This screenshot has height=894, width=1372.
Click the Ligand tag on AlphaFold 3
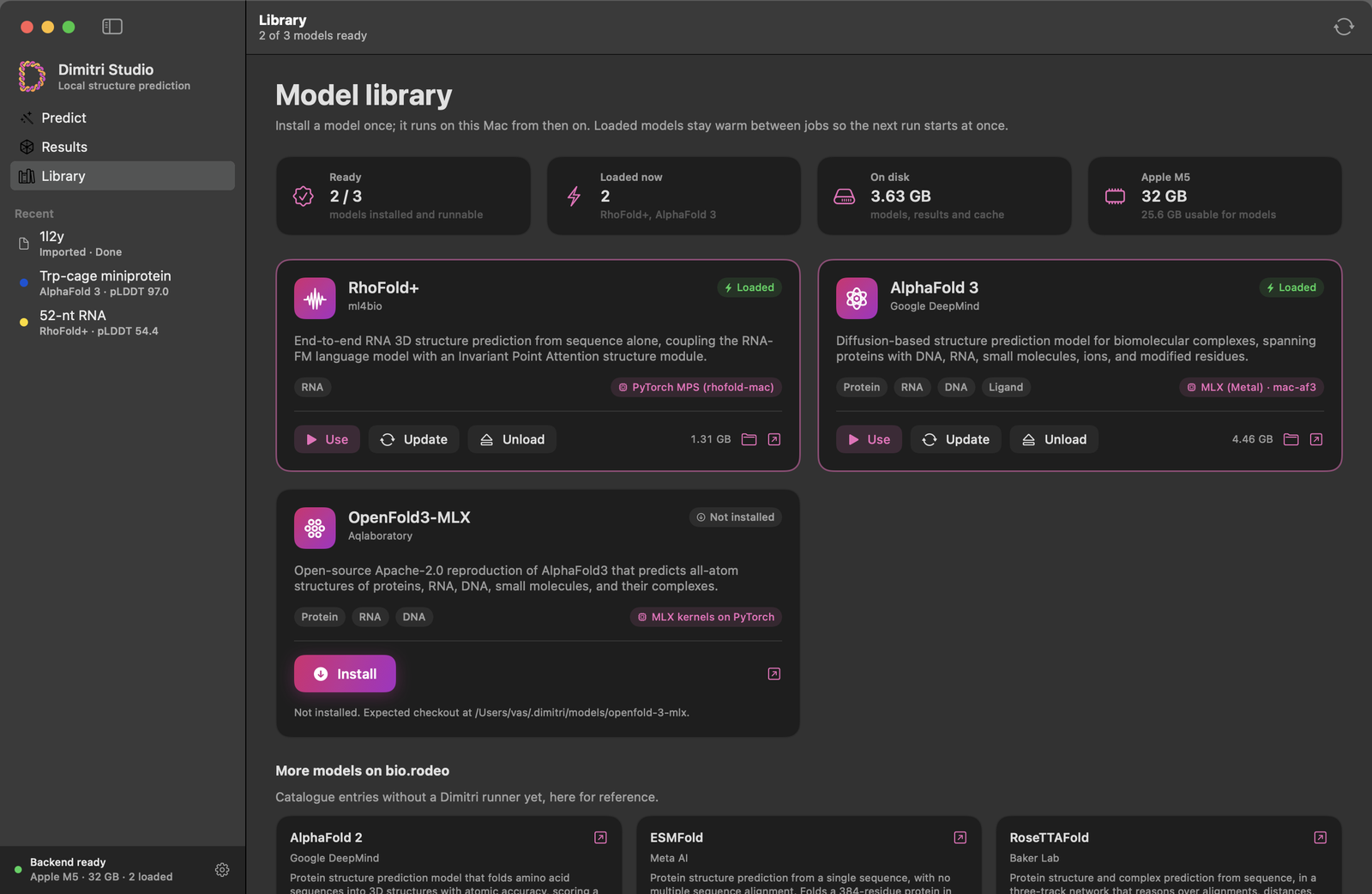(x=1006, y=387)
